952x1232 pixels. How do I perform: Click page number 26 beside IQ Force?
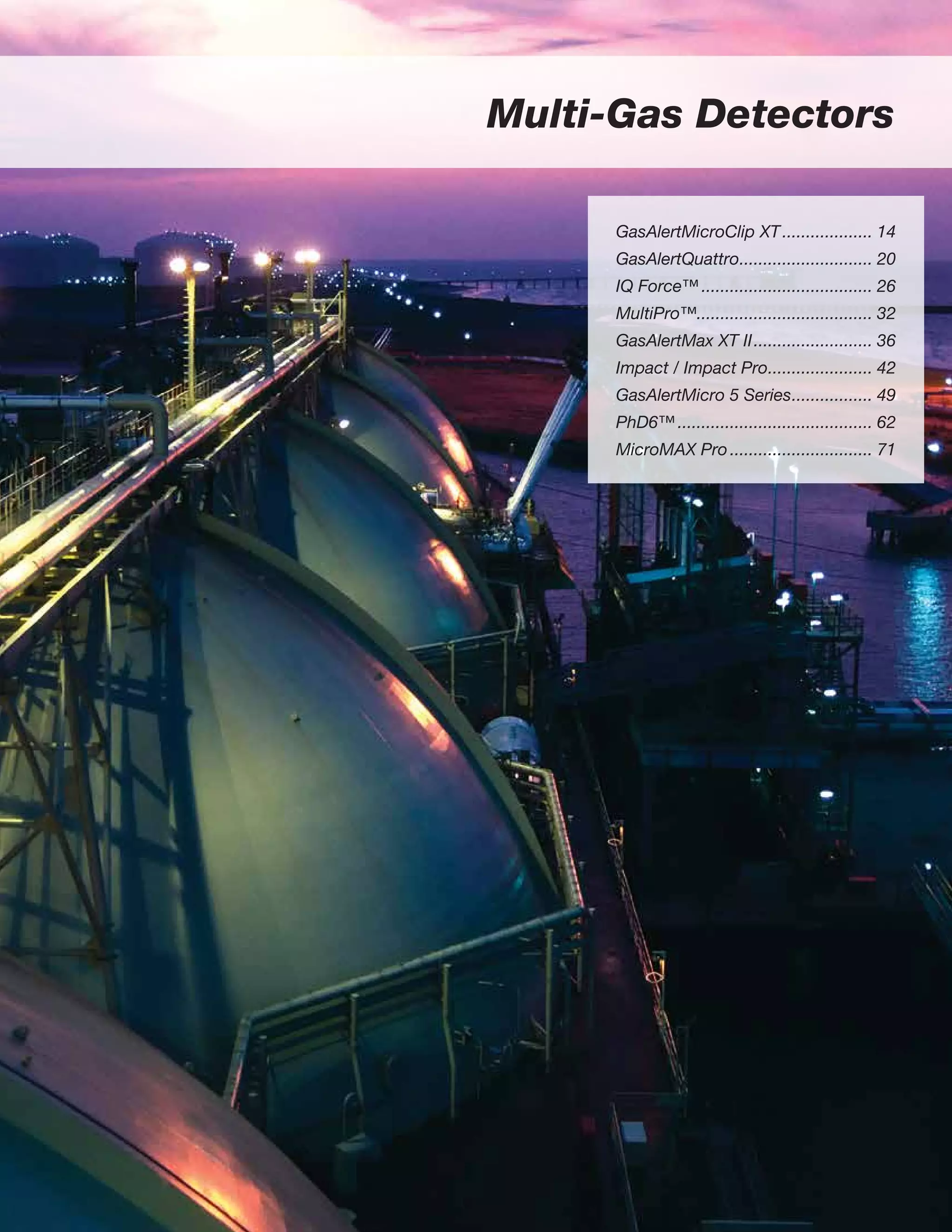click(886, 286)
